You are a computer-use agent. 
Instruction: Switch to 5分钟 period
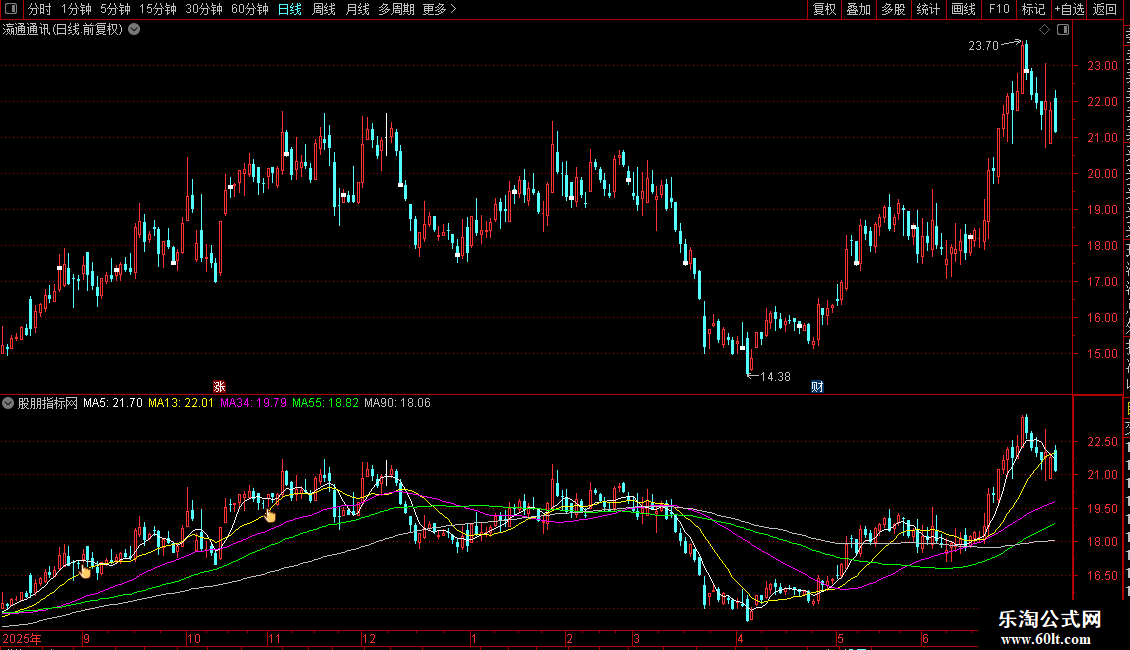pyautogui.click(x=115, y=9)
